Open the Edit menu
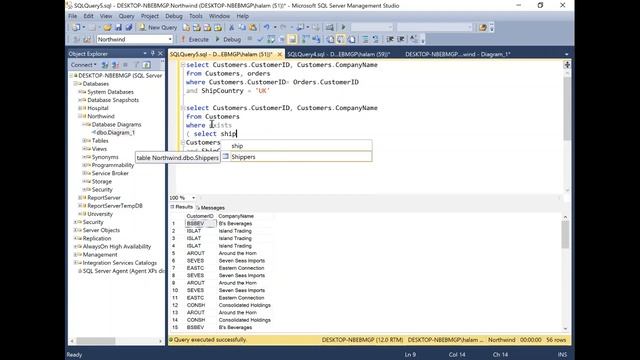Viewport: 640px width, 360px height. click(x=88, y=16)
